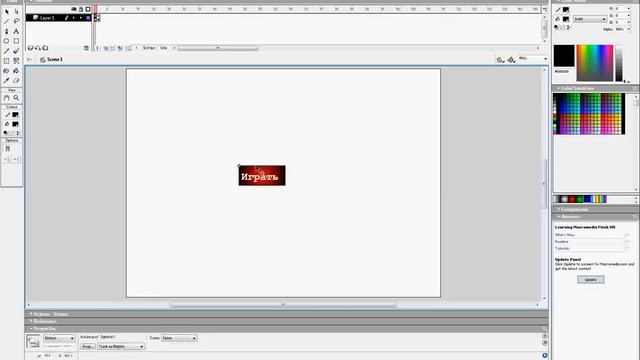The height and width of the screenshot is (360, 640).
Task: Click Color Mixer stroke color pencil icon
Action: [558, 9]
